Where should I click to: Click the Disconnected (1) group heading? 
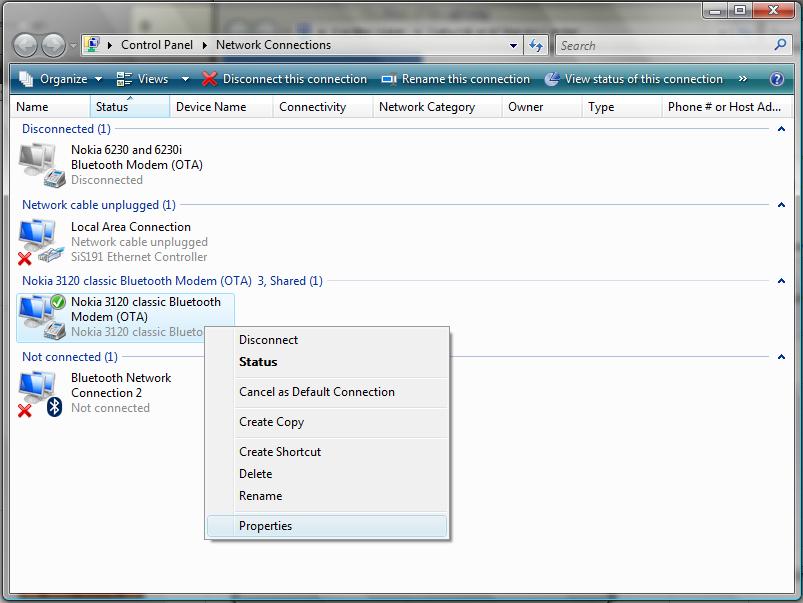click(66, 129)
